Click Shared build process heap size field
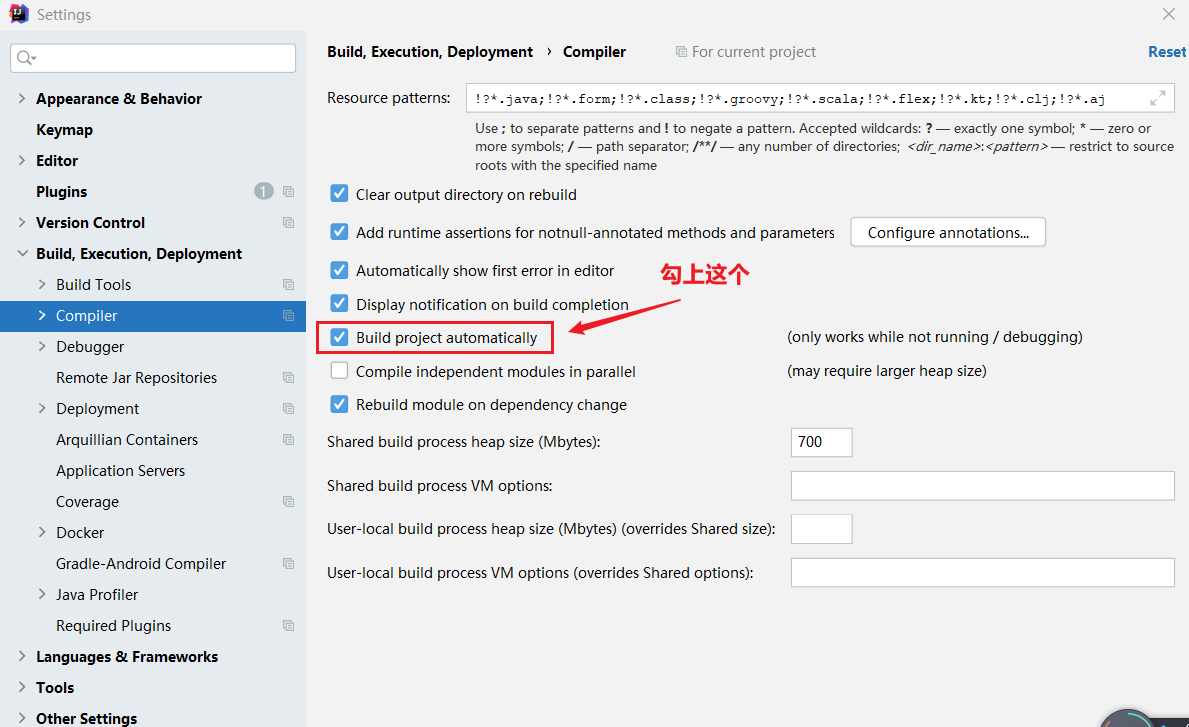The image size is (1189, 727). tap(821, 442)
